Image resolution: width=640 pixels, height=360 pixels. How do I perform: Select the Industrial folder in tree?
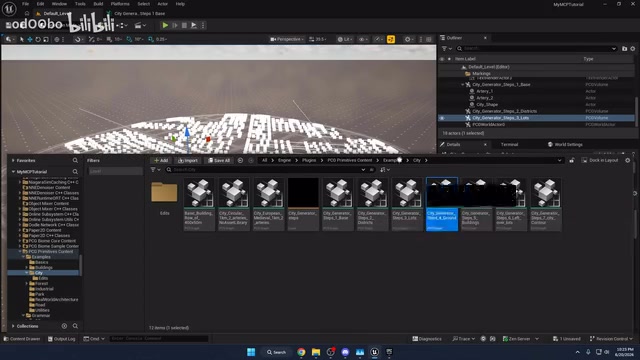point(44,289)
